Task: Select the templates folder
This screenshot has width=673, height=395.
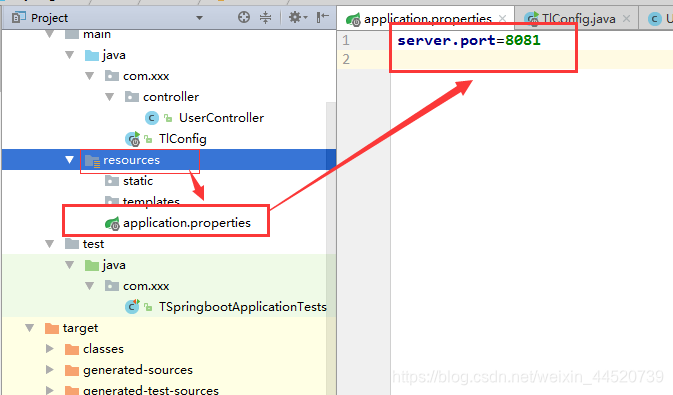Action: click(x=151, y=201)
